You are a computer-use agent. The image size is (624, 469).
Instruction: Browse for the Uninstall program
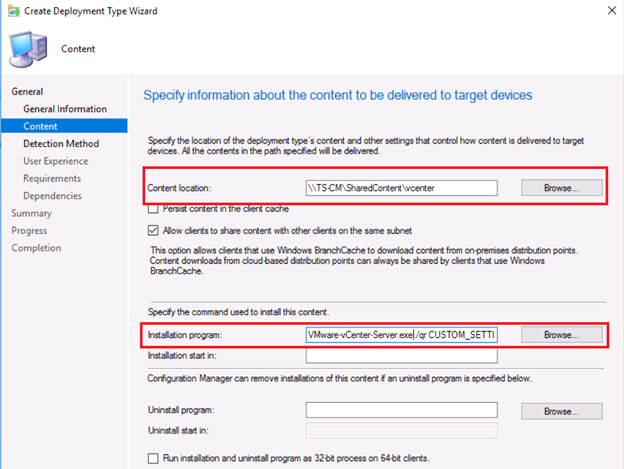(562, 411)
